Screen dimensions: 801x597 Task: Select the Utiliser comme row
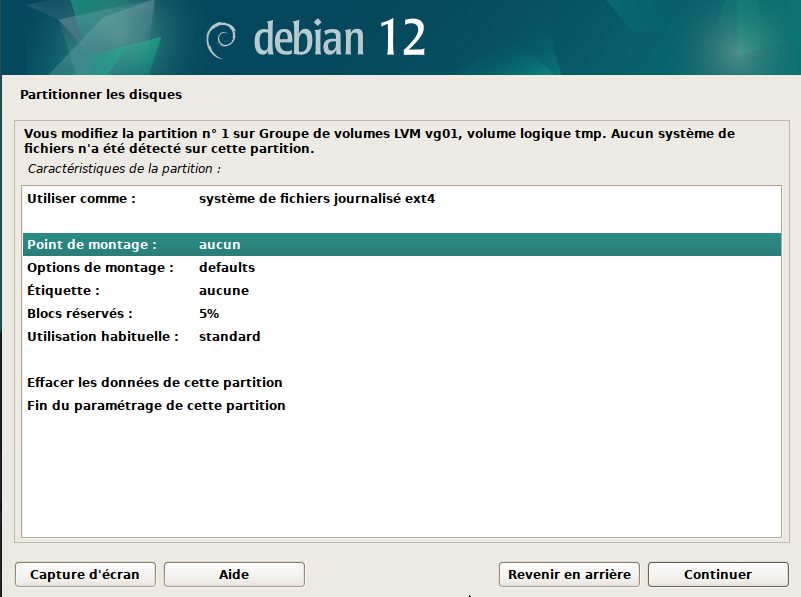pyautogui.click(x=402, y=199)
